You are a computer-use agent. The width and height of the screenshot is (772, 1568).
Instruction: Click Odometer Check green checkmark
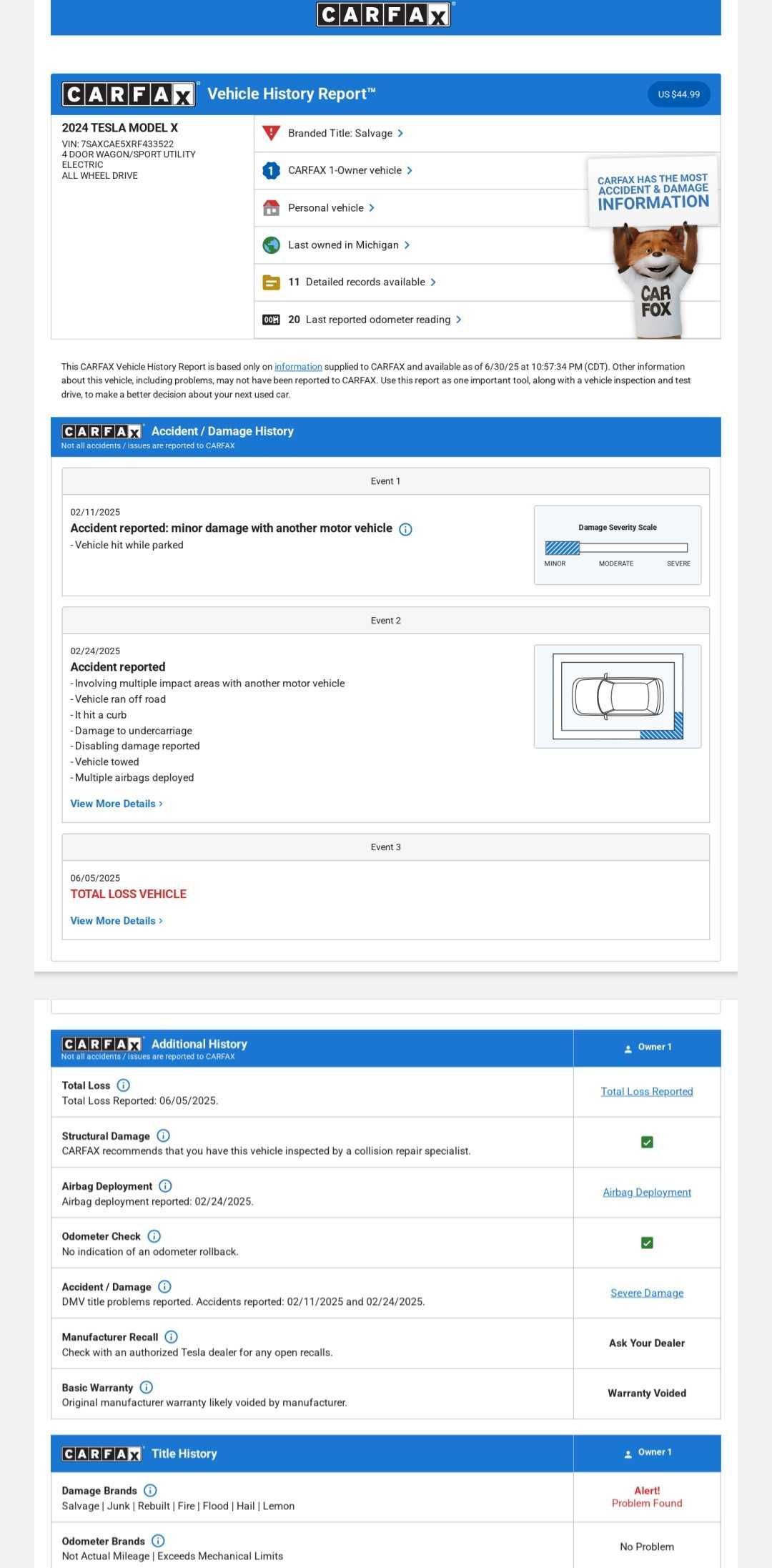[647, 1243]
